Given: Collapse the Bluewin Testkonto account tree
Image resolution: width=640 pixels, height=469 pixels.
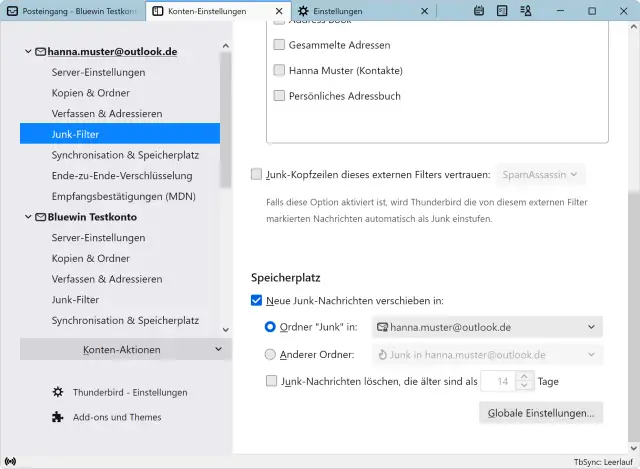Looking at the screenshot, I should [x=28, y=217].
